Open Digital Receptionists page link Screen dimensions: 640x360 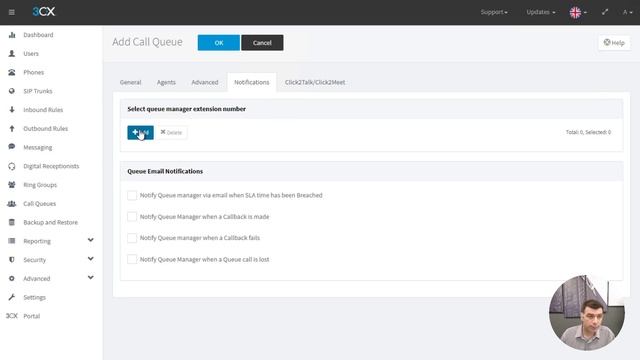(51, 166)
